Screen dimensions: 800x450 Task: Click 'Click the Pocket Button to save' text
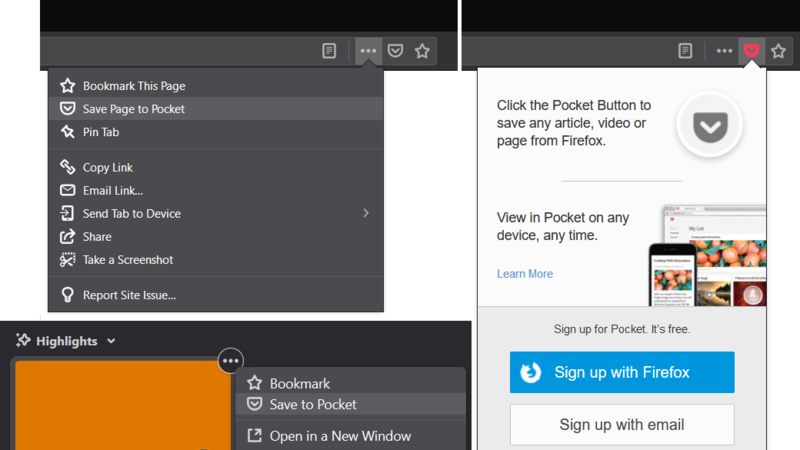coord(574,123)
